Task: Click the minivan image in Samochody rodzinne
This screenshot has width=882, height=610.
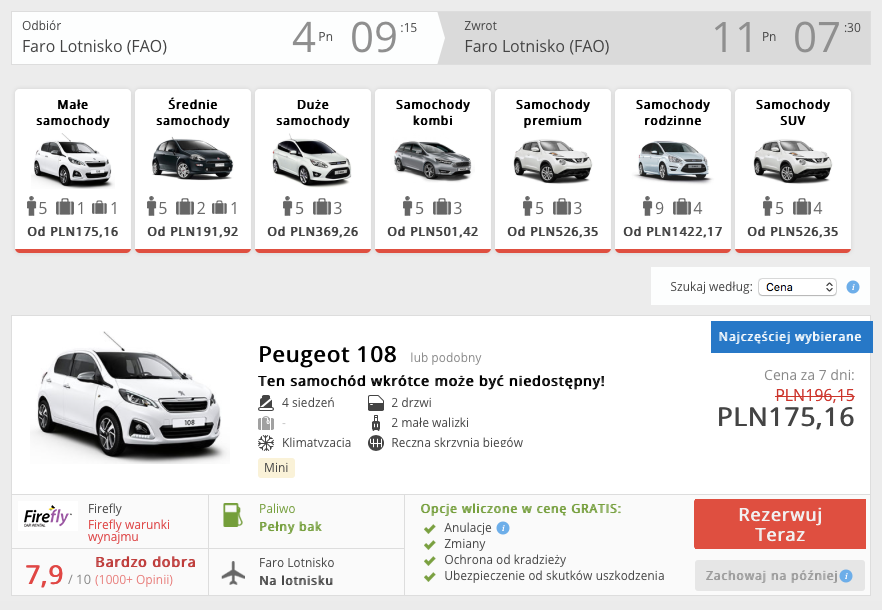Action: [x=673, y=160]
